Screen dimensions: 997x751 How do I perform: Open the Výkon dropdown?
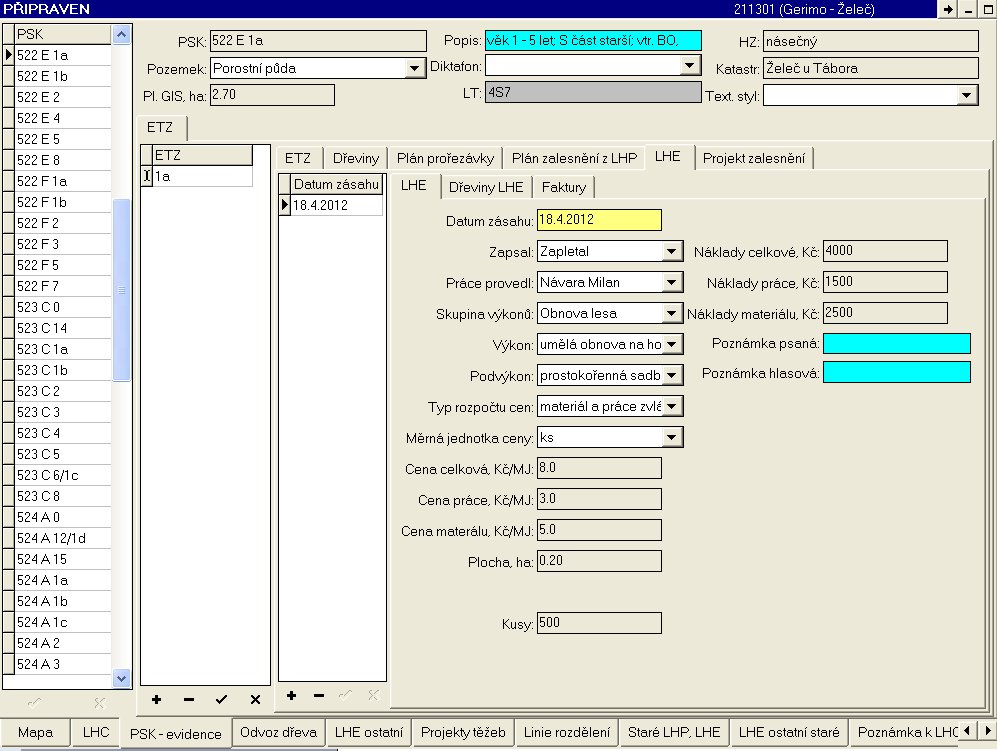point(671,345)
